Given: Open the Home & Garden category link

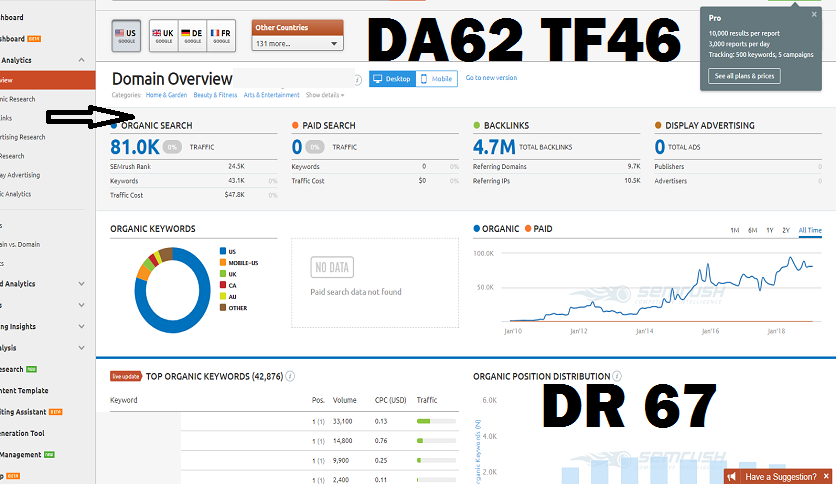Looking at the screenshot, I should (x=166, y=95).
